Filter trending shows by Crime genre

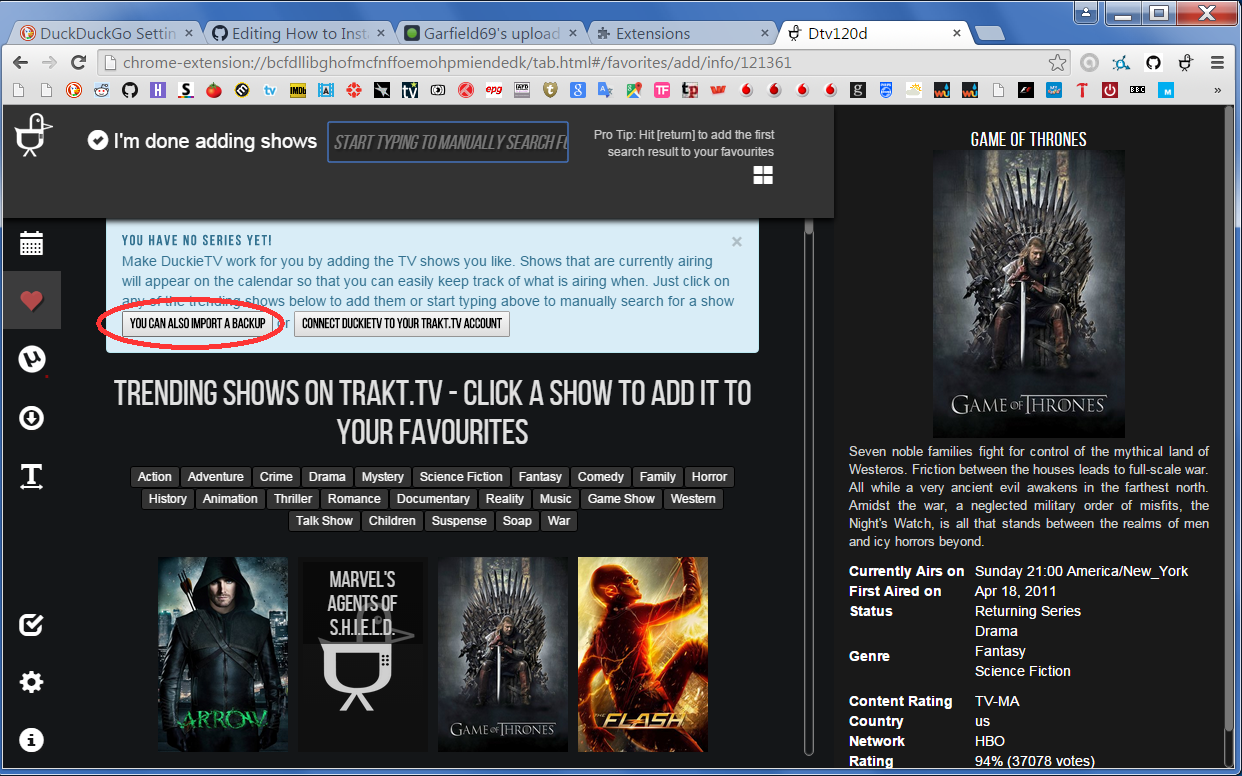(x=276, y=477)
